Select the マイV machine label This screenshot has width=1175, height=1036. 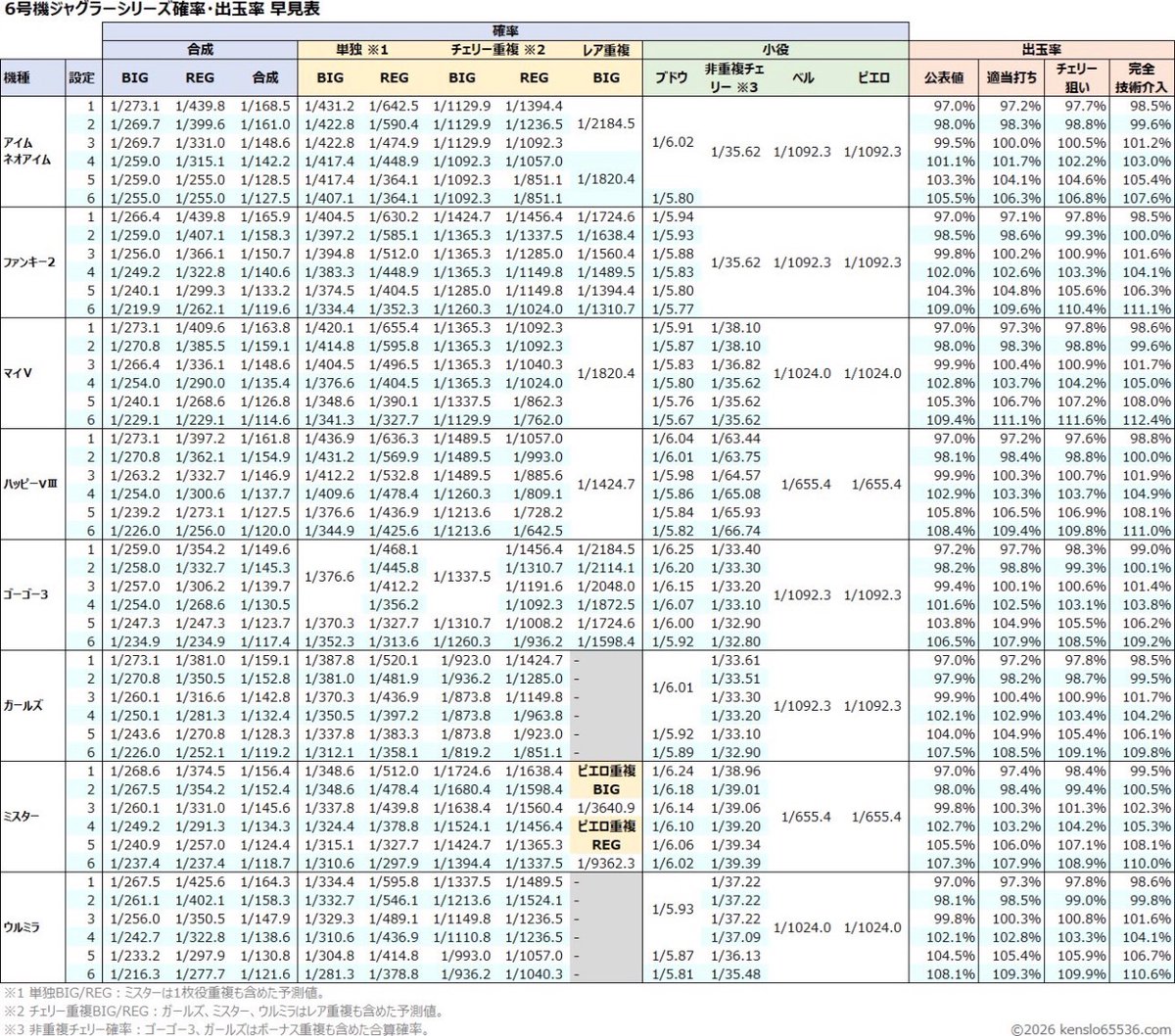[x=19, y=373]
